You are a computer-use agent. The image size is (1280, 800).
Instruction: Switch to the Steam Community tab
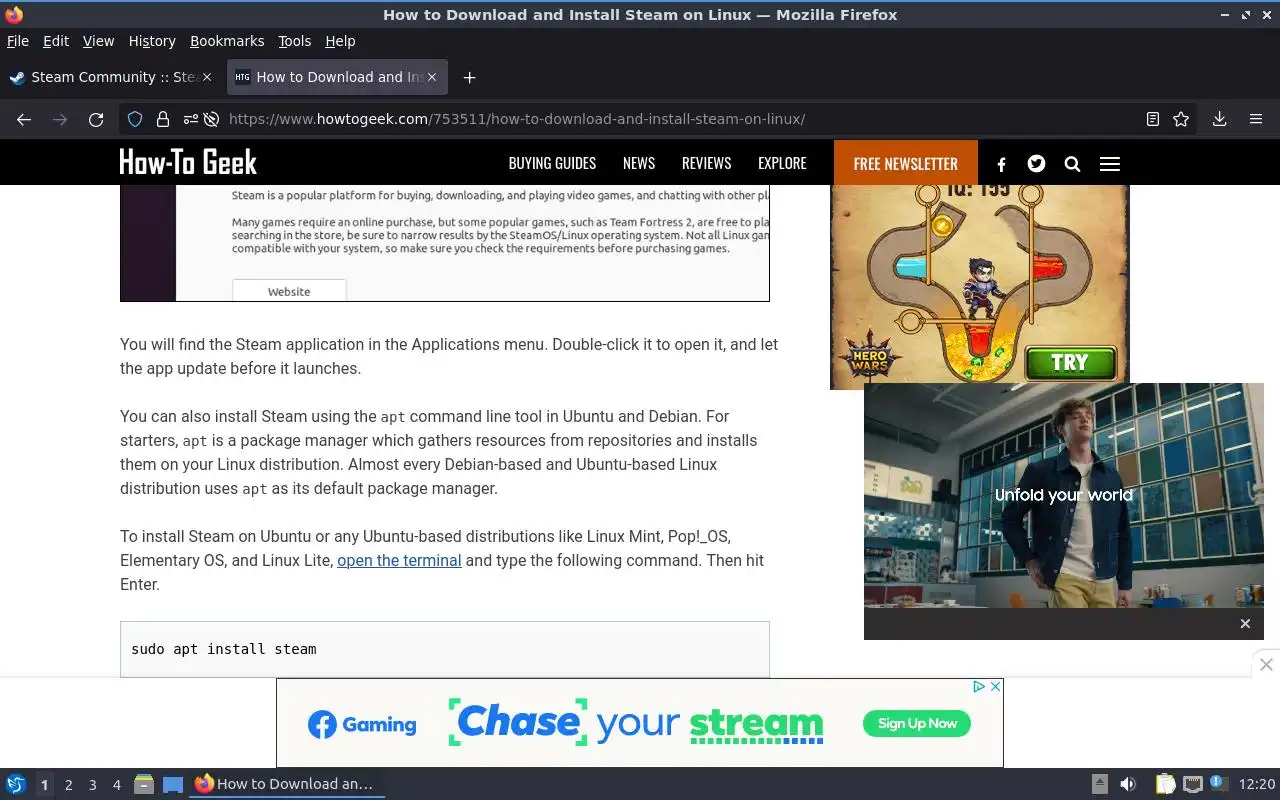(112, 77)
